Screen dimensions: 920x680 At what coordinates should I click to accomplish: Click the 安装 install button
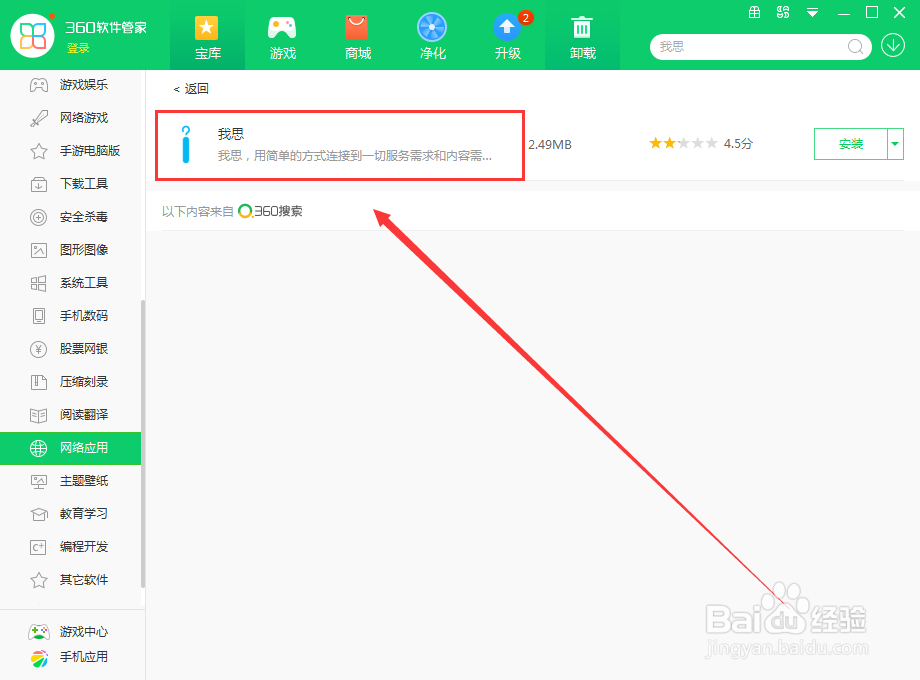pos(851,144)
